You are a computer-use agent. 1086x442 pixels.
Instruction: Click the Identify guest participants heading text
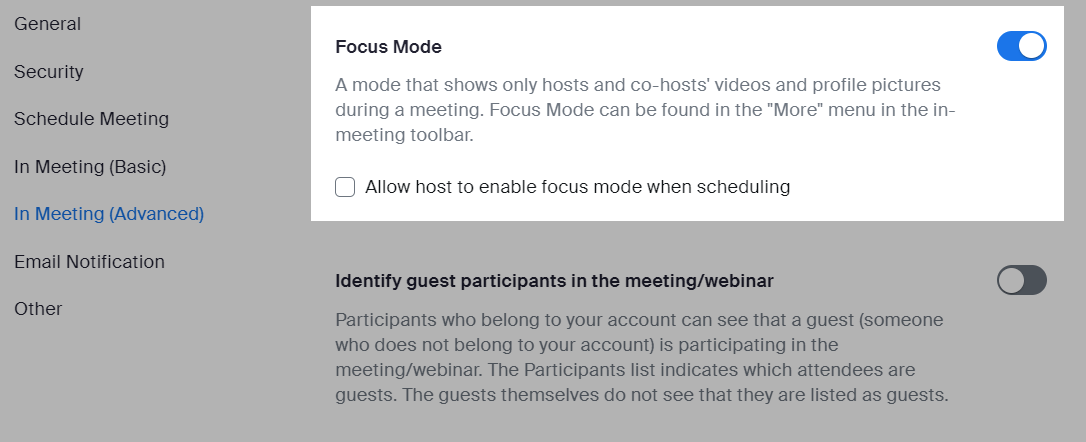(554, 281)
